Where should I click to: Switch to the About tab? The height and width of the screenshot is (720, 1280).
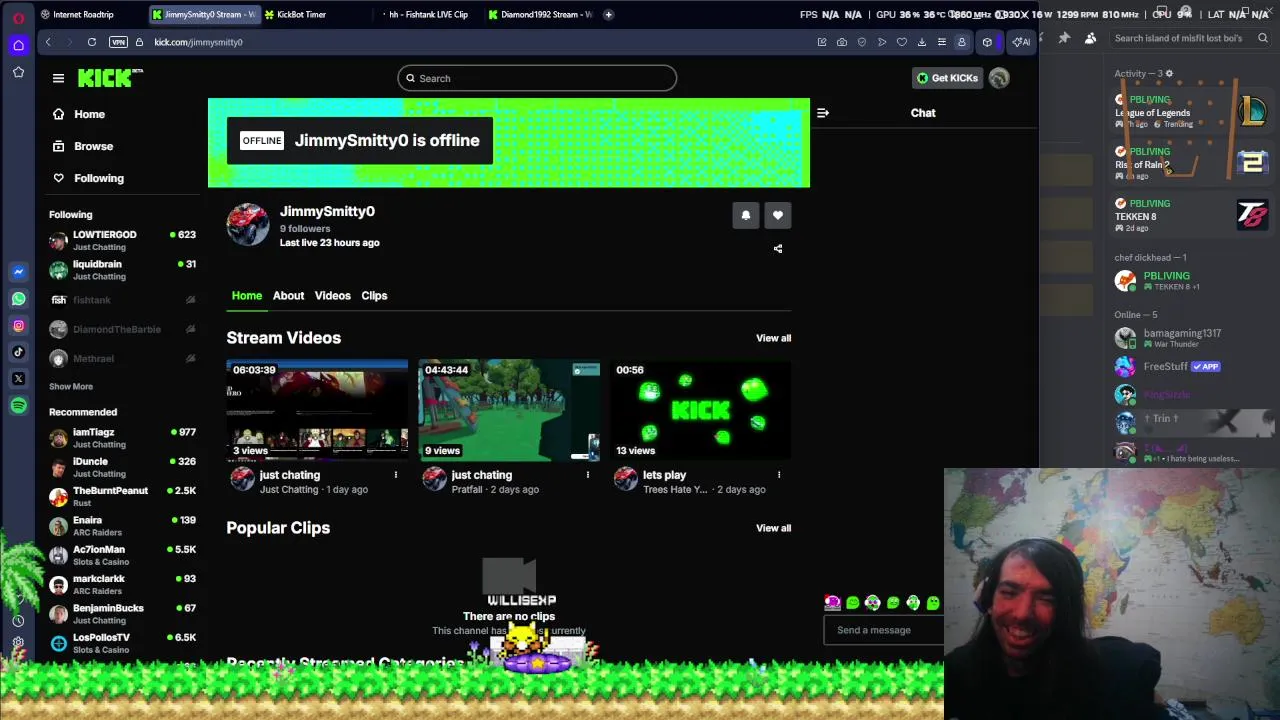pos(288,296)
